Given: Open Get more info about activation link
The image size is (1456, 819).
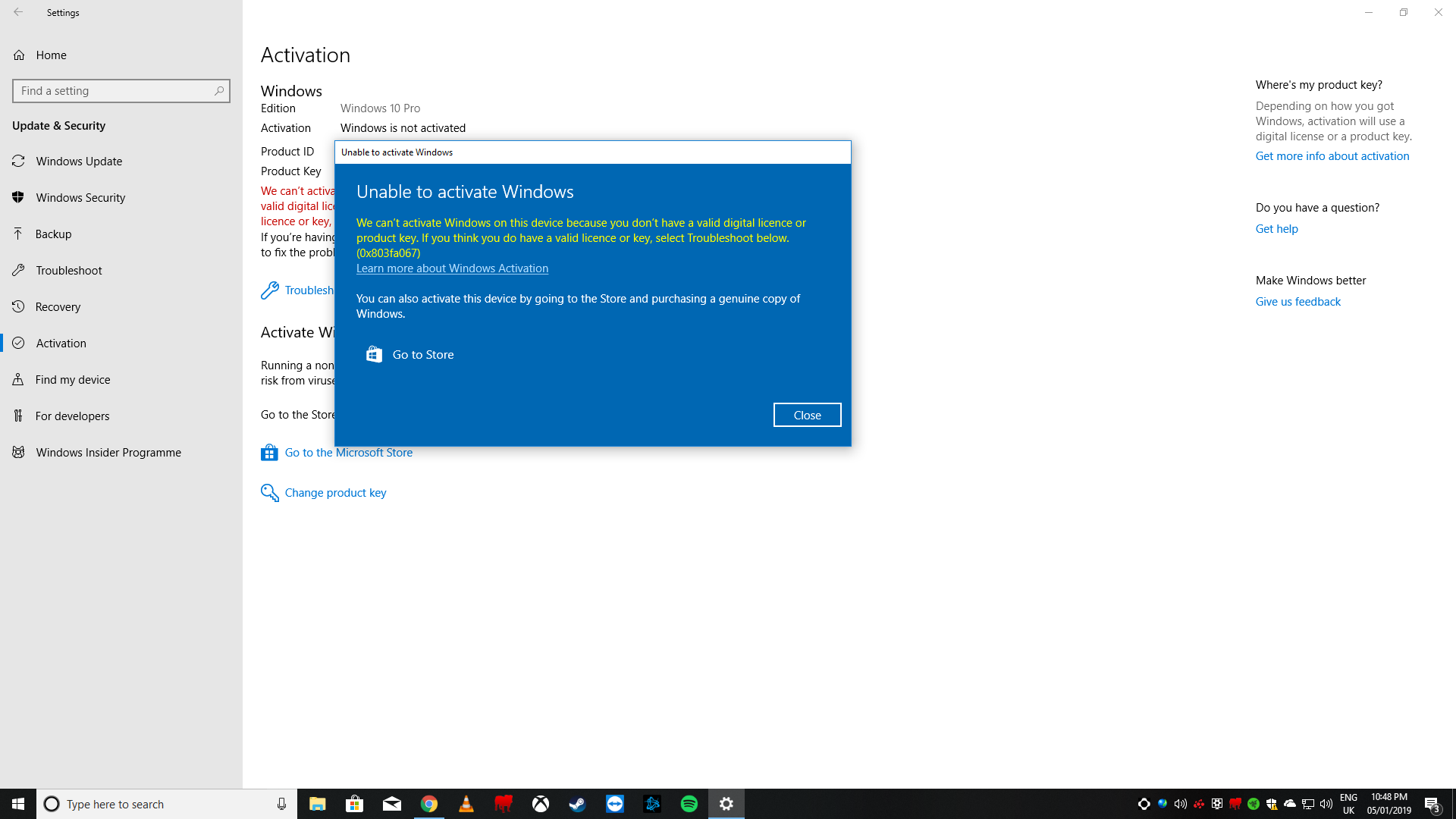Looking at the screenshot, I should (1332, 156).
